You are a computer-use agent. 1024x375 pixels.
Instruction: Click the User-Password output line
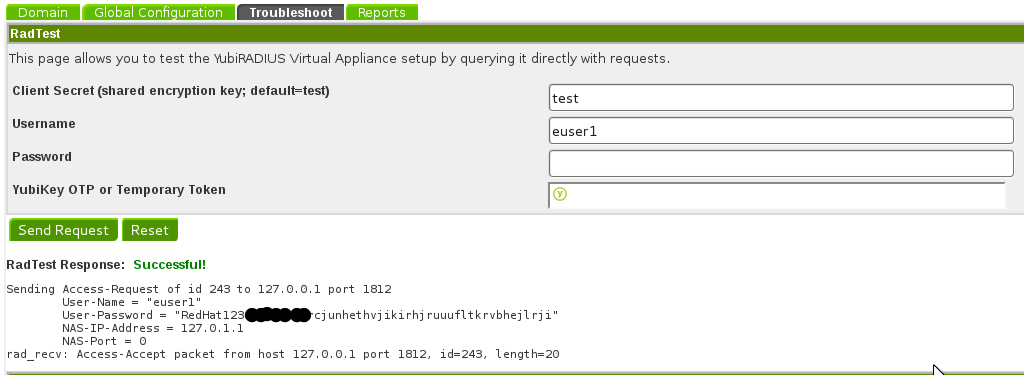click(310, 315)
